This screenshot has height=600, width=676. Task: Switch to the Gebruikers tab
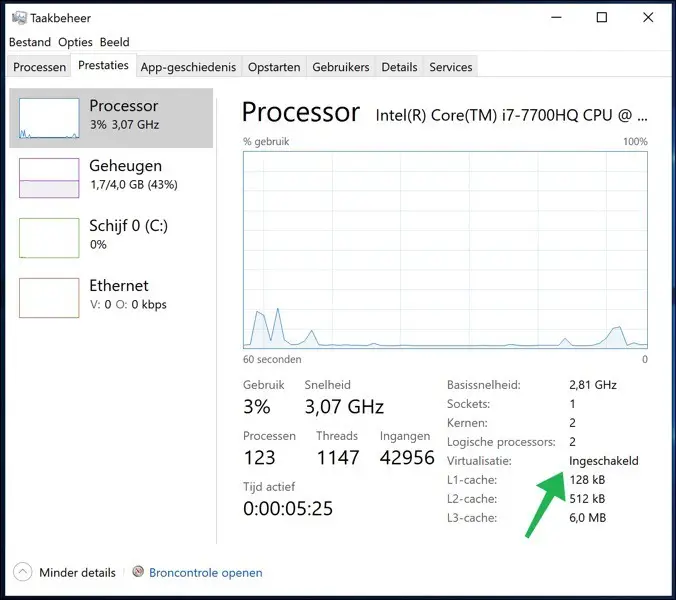point(341,67)
